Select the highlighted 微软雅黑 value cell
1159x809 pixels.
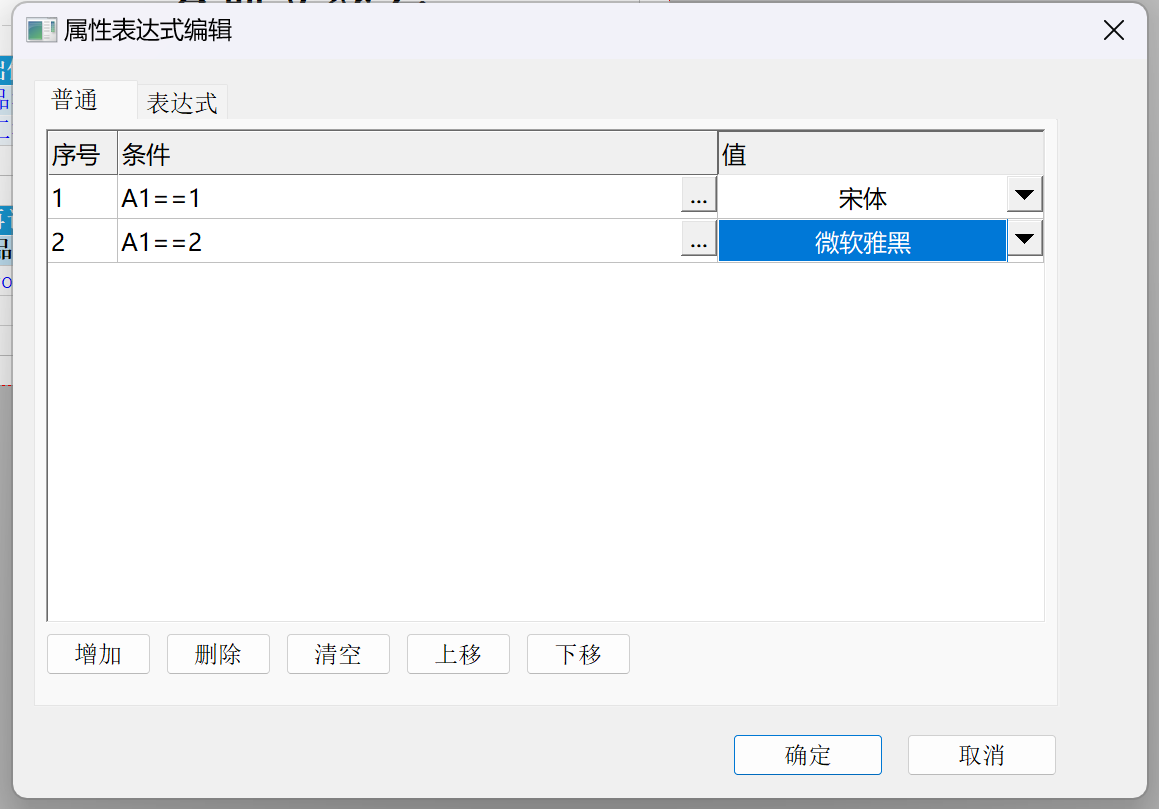862,242
